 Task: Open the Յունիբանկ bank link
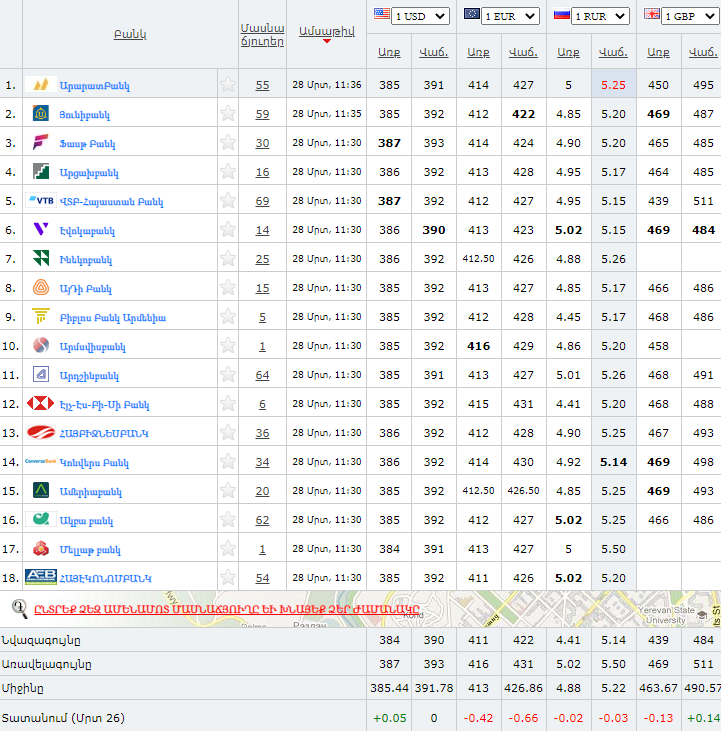[84, 114]
